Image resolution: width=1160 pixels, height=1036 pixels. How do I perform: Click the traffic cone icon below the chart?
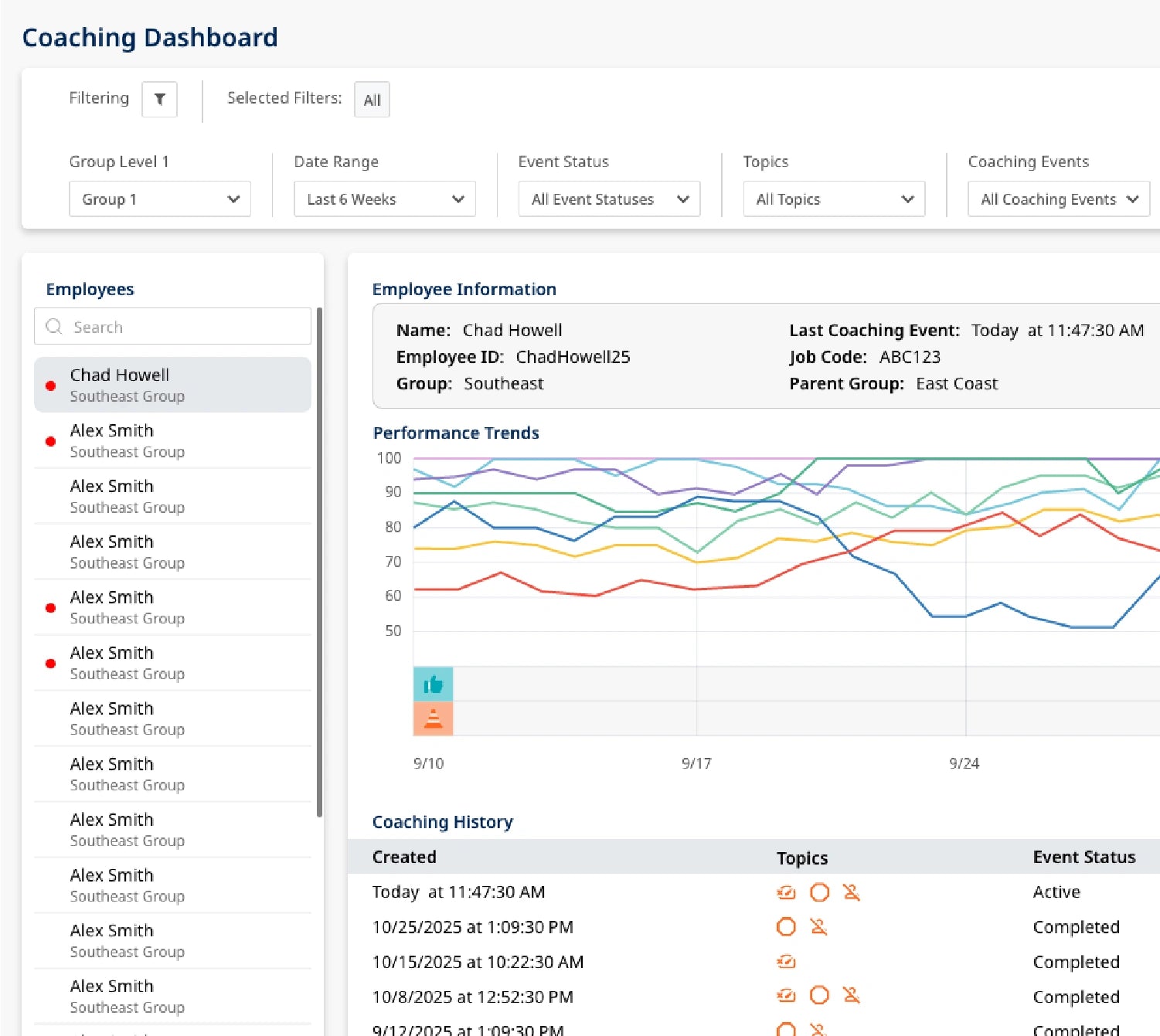(434, 718)
